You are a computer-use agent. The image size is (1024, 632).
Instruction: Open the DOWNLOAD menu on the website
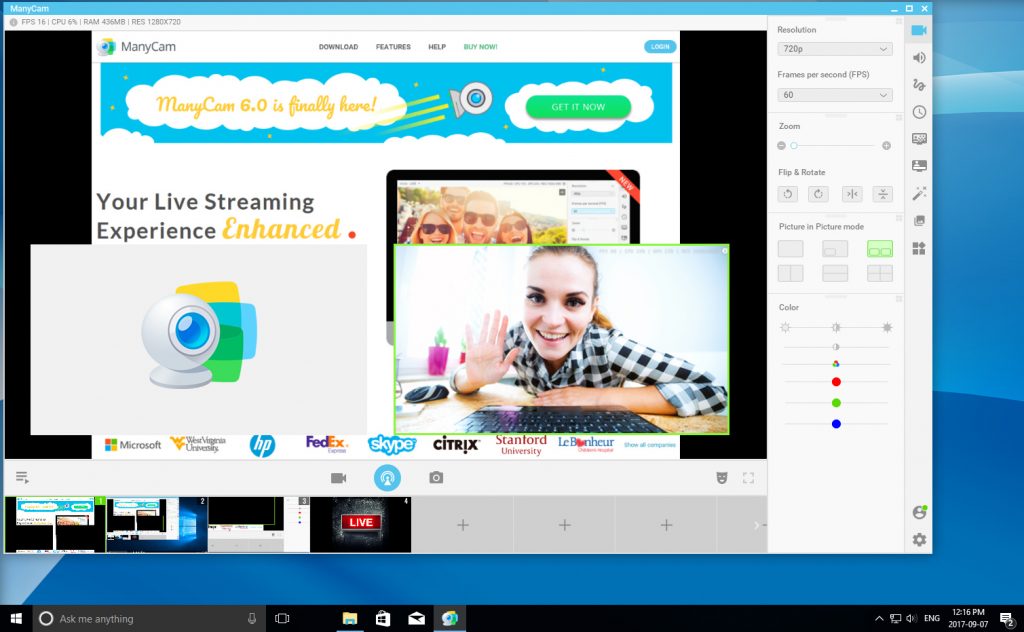point(338,46)
